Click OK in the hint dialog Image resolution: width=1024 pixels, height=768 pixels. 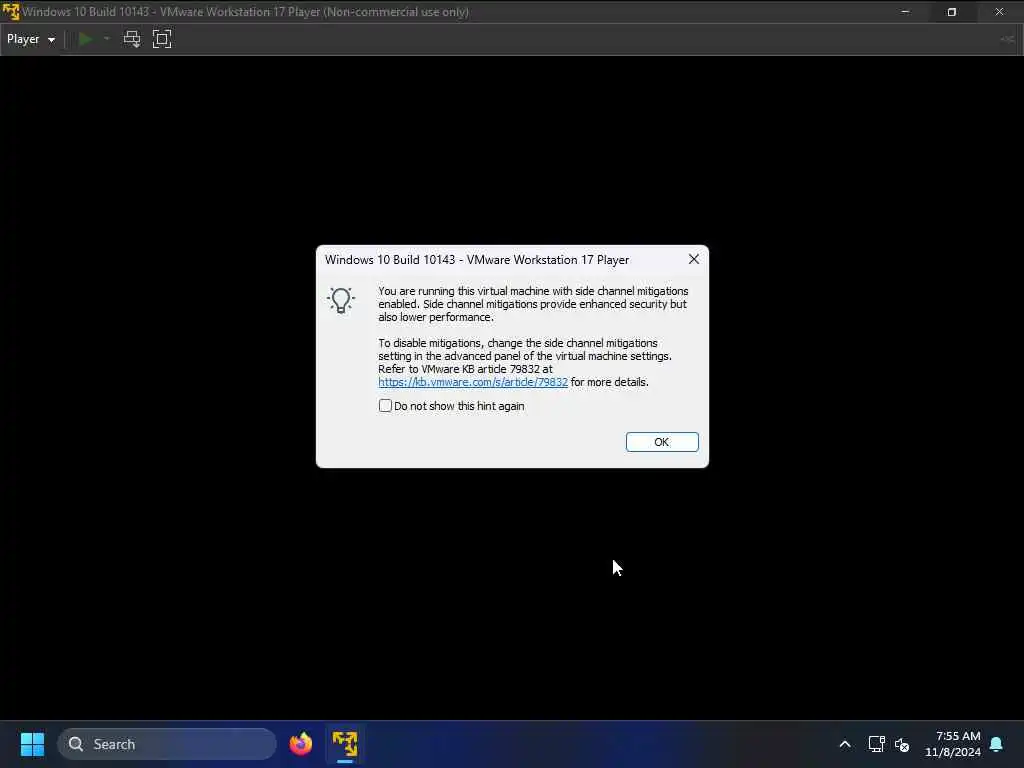click(x=662, y=442)
